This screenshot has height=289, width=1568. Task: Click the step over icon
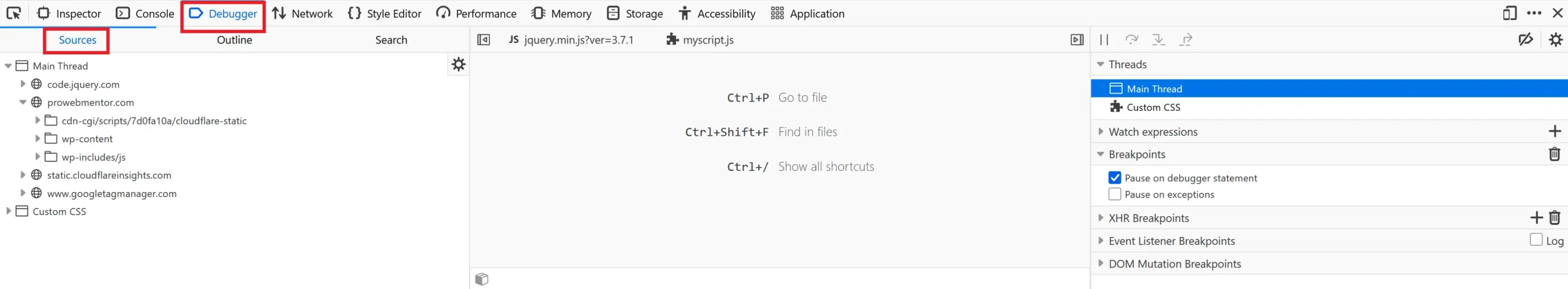pos(1131,40)
